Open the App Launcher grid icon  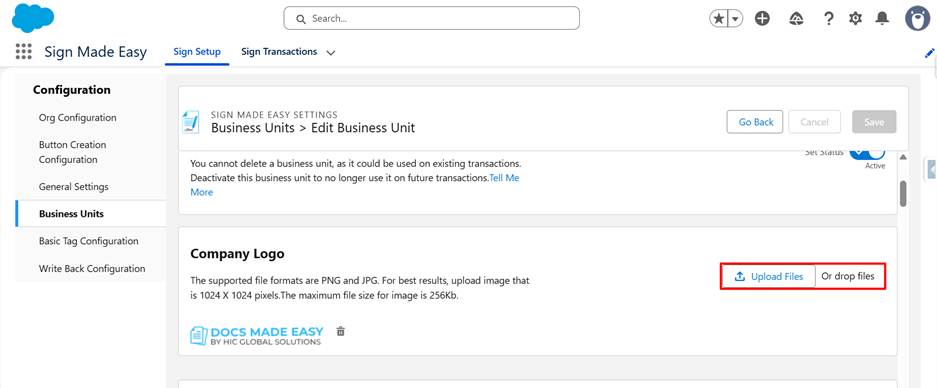click(x=23, y=51)
